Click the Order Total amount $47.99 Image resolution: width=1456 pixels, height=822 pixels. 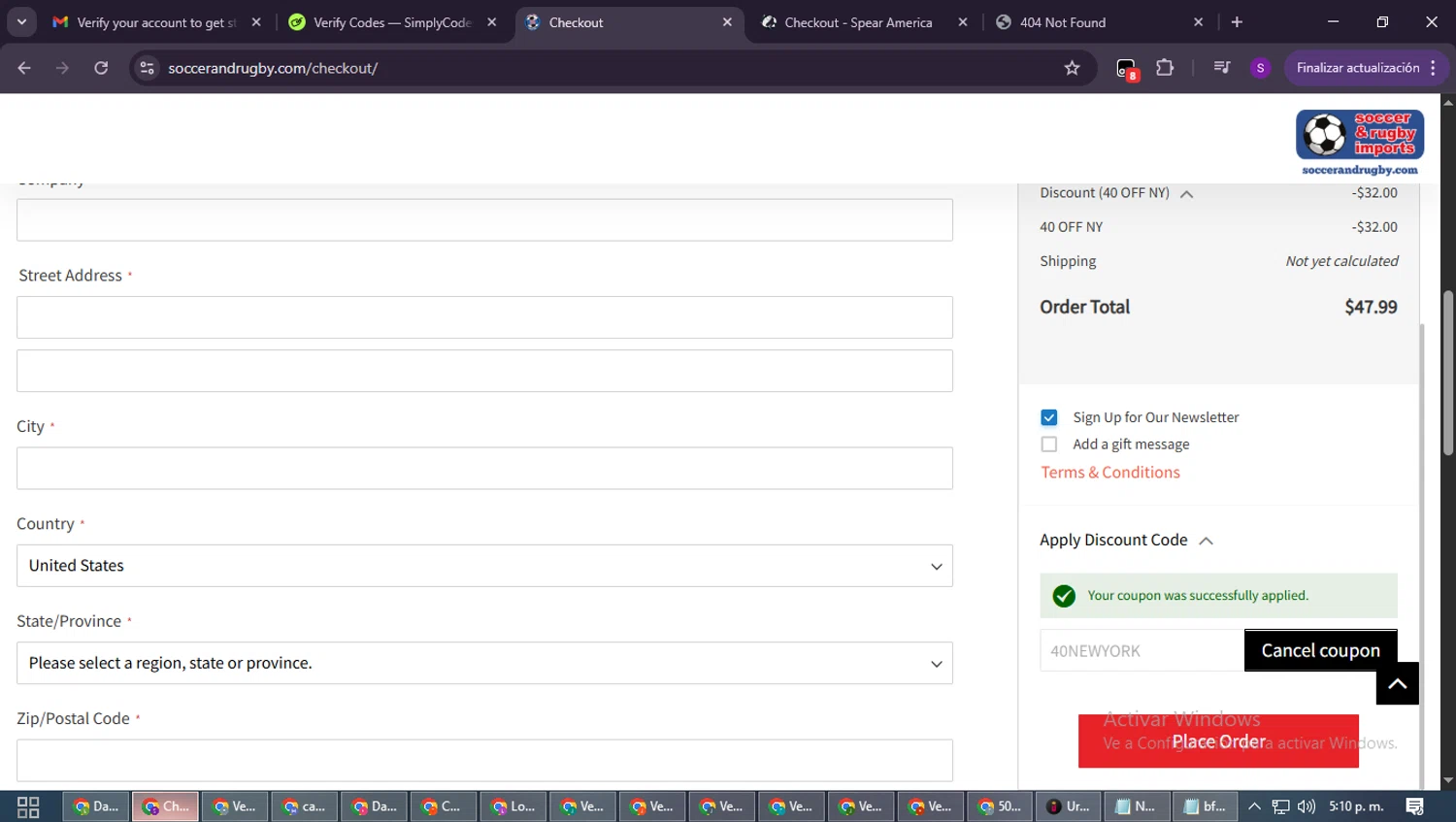1371,308
